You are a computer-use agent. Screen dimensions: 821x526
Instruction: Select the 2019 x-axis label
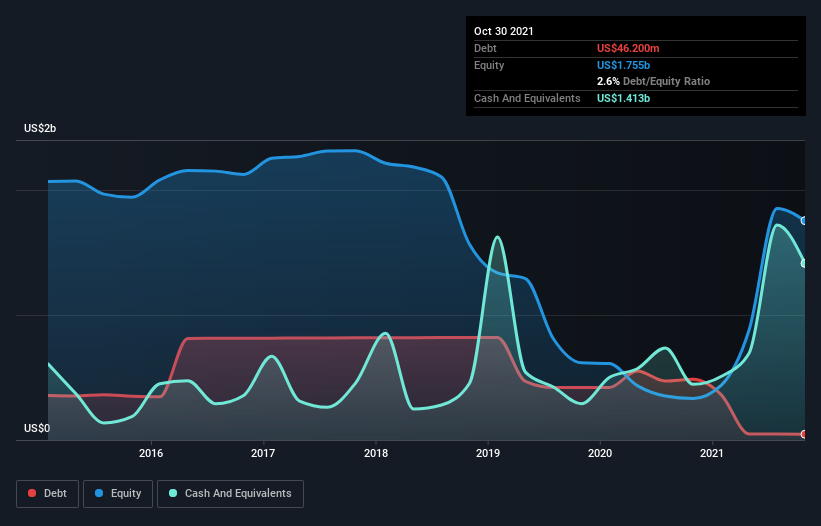pyautogui.click(x=488, y=453)
